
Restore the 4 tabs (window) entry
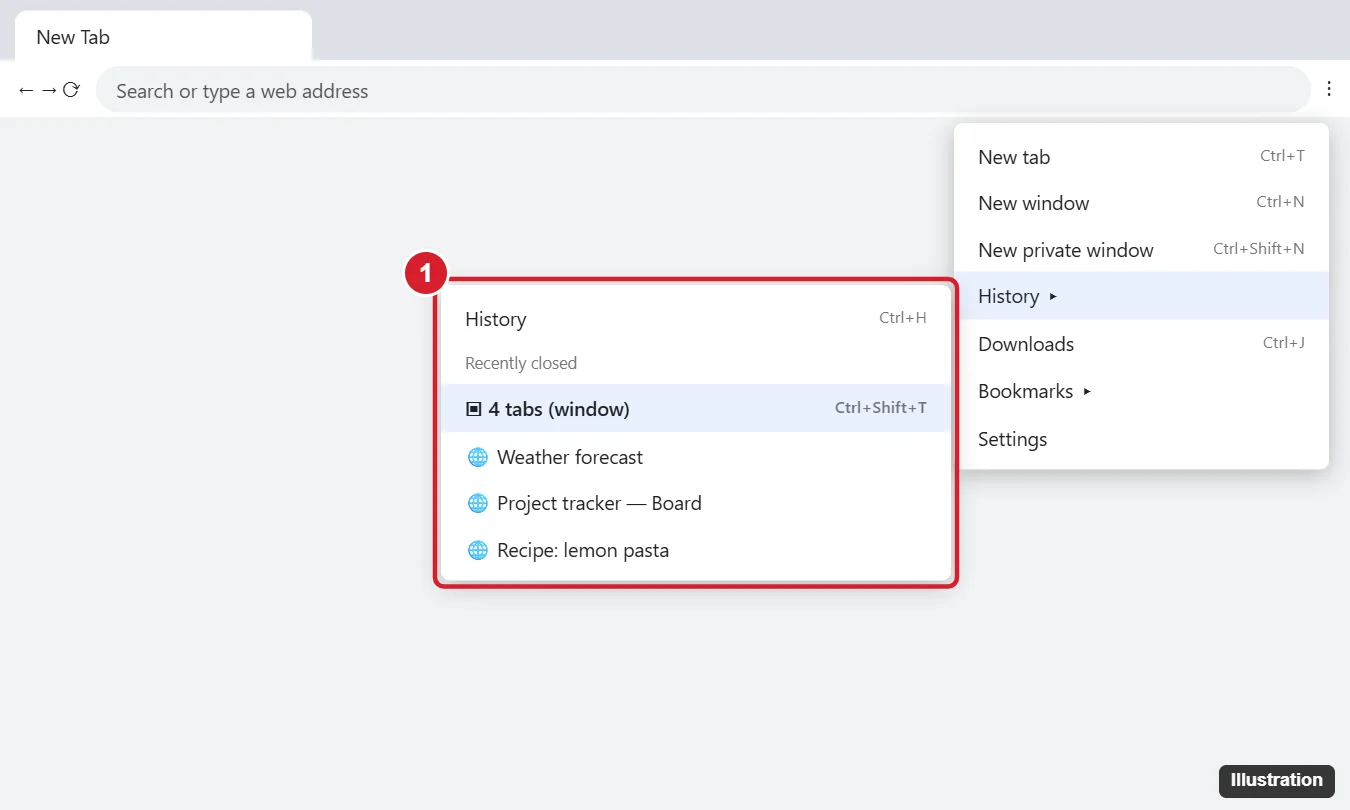(696, 408)
